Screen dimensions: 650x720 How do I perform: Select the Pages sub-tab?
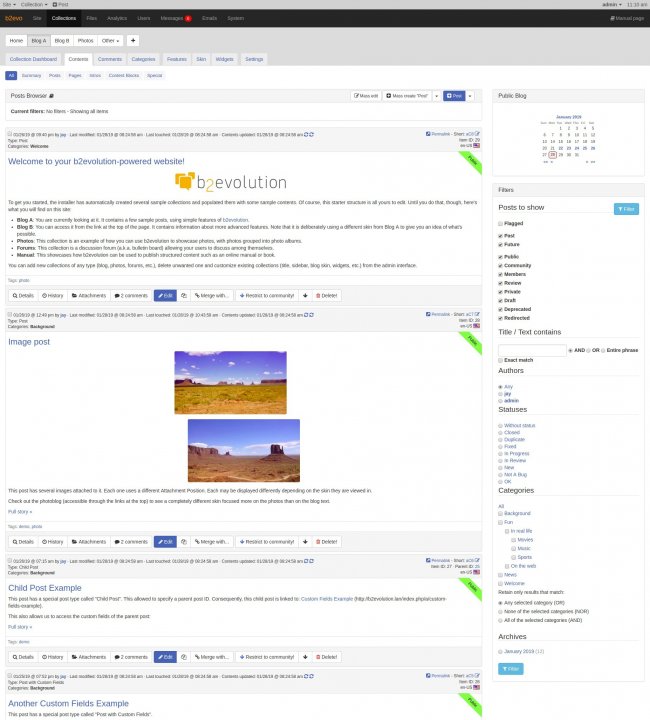(75, 76)
